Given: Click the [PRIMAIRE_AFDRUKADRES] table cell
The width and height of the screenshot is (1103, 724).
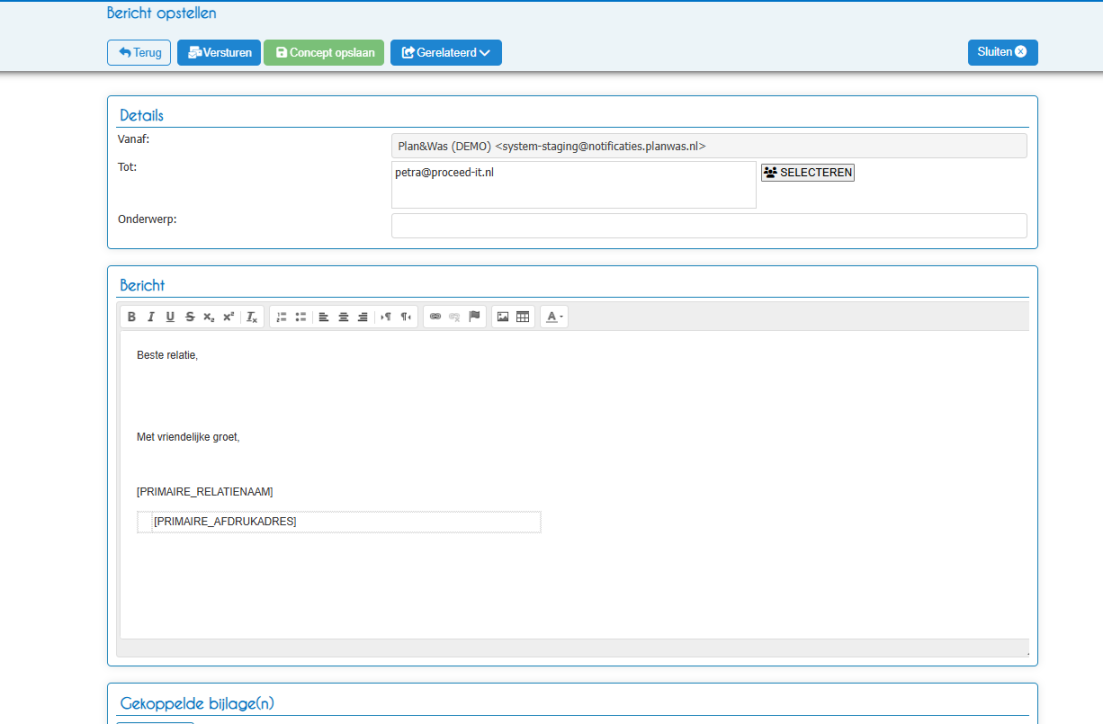Looking at the screenshot, I should (346, 522).
